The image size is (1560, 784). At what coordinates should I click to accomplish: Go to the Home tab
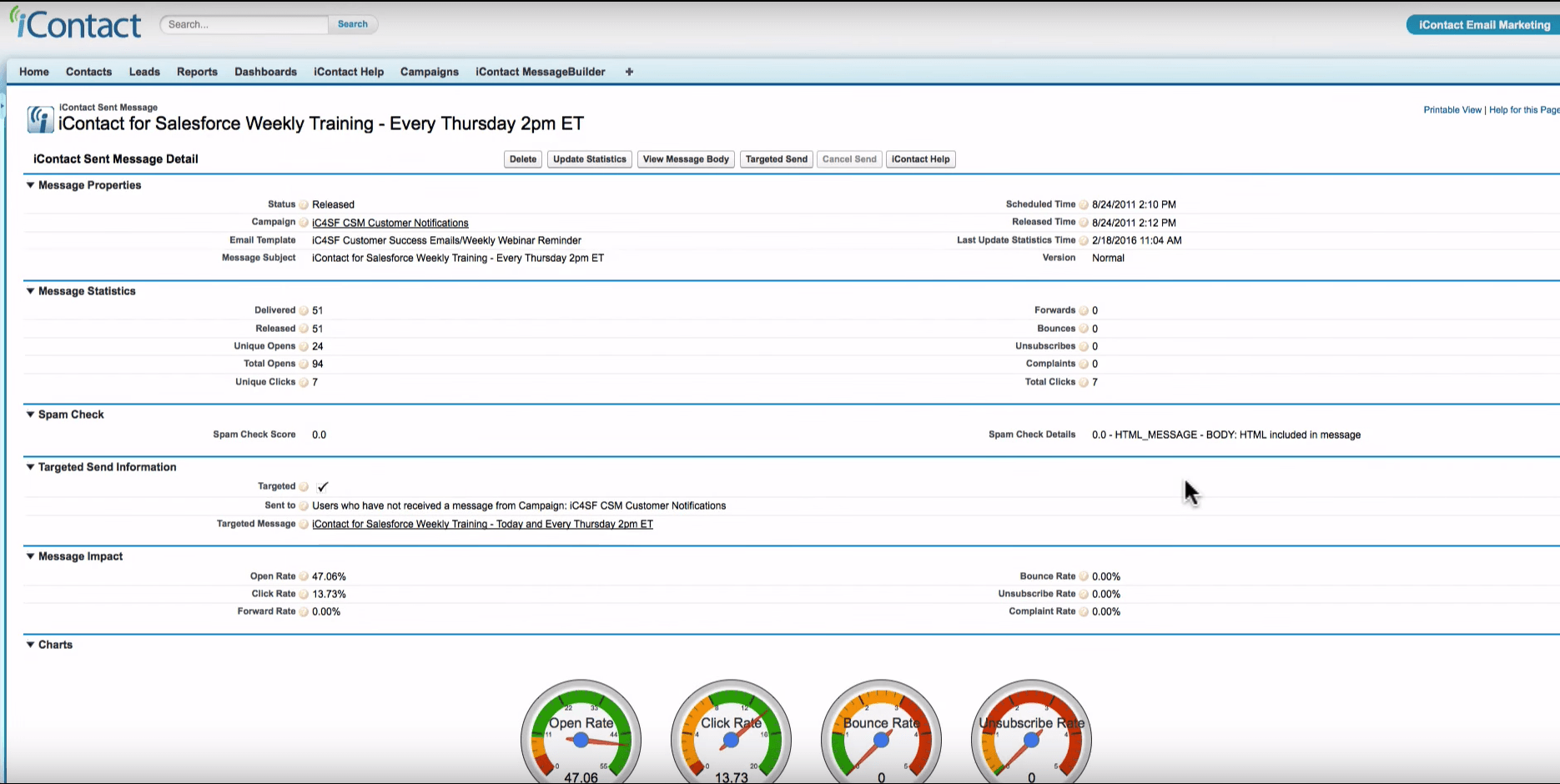coord(34,72)
